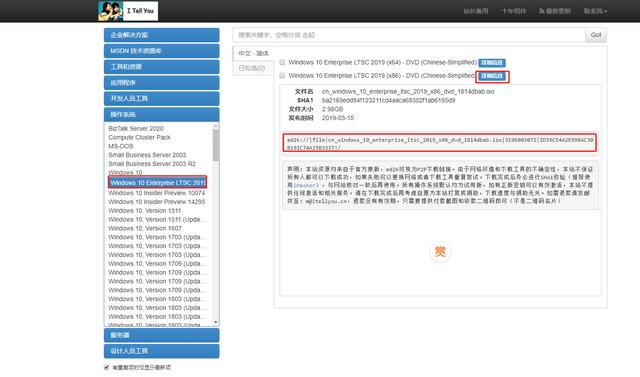Expand the 工具和资源 sidebar category
Viewport: 640px width, 377px height.
point(161,67)
